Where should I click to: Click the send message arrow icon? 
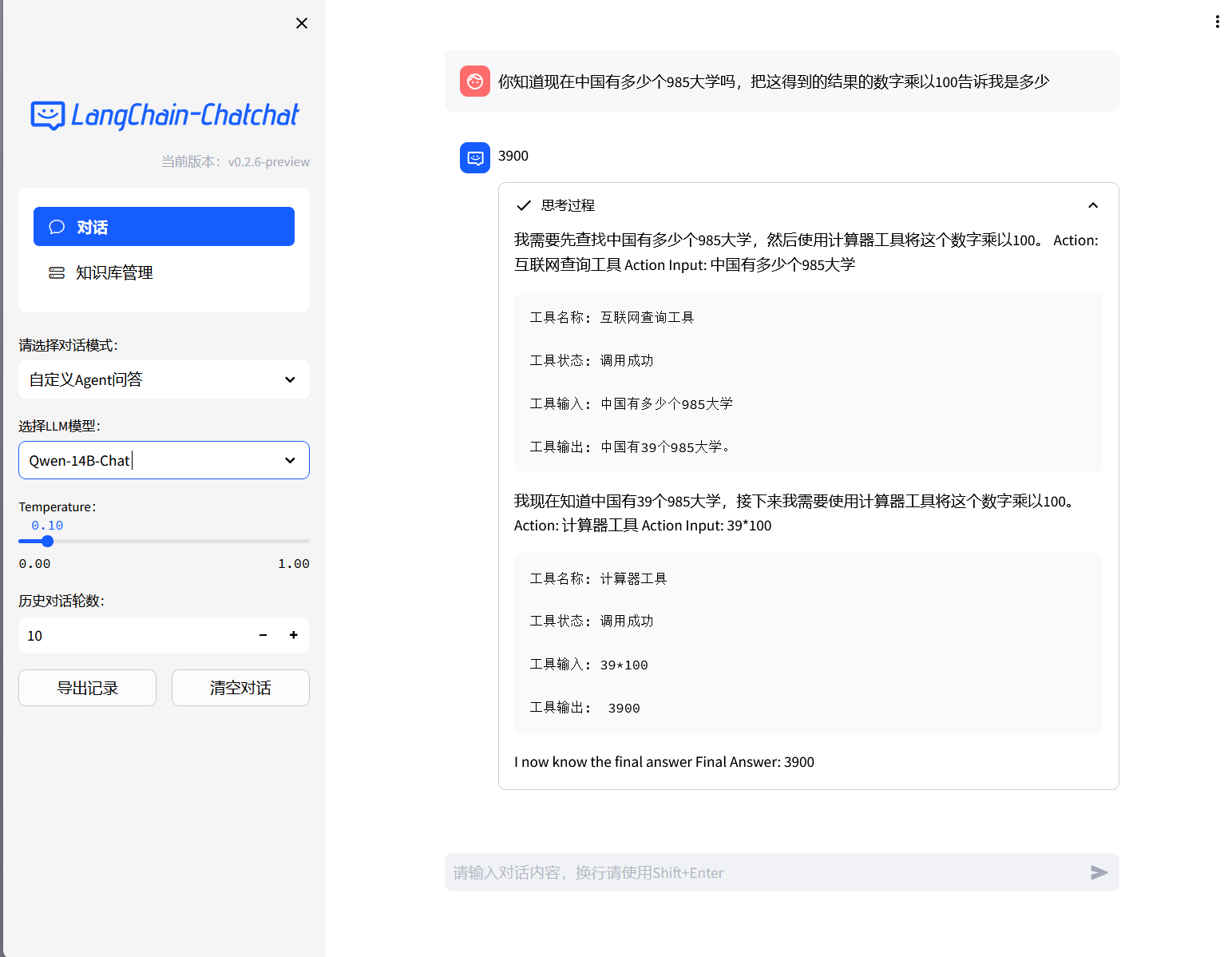pyautogui.click(x=1099, y=872)
